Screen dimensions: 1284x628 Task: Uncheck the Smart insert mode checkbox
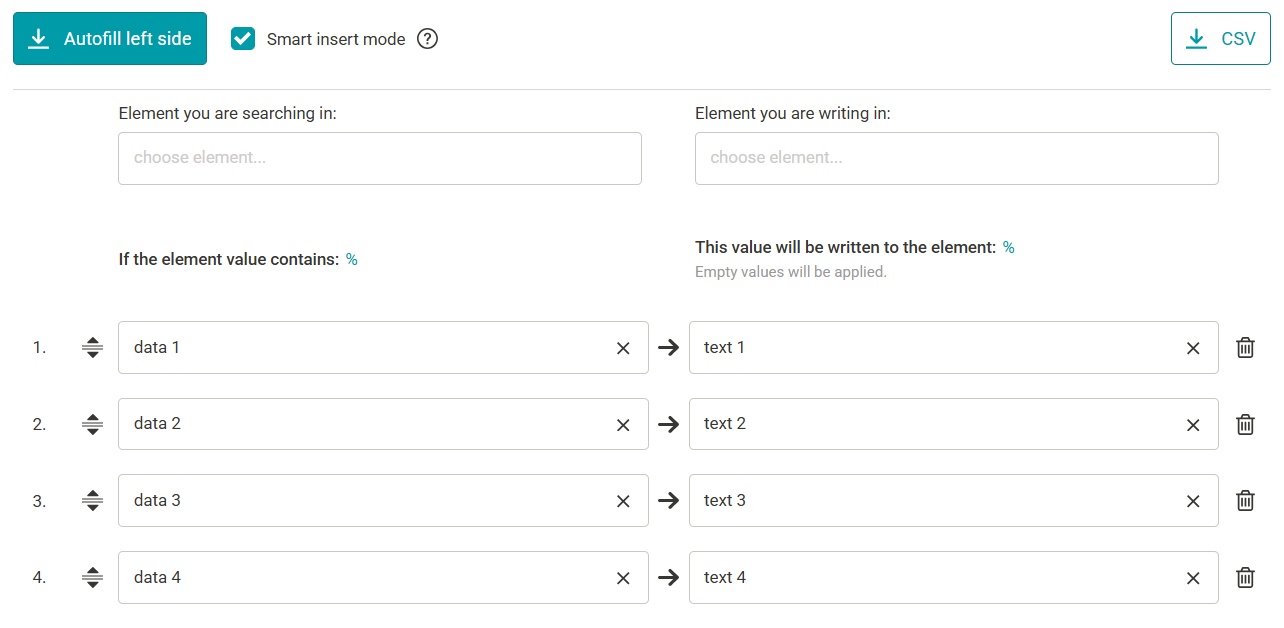coord(243,39)
